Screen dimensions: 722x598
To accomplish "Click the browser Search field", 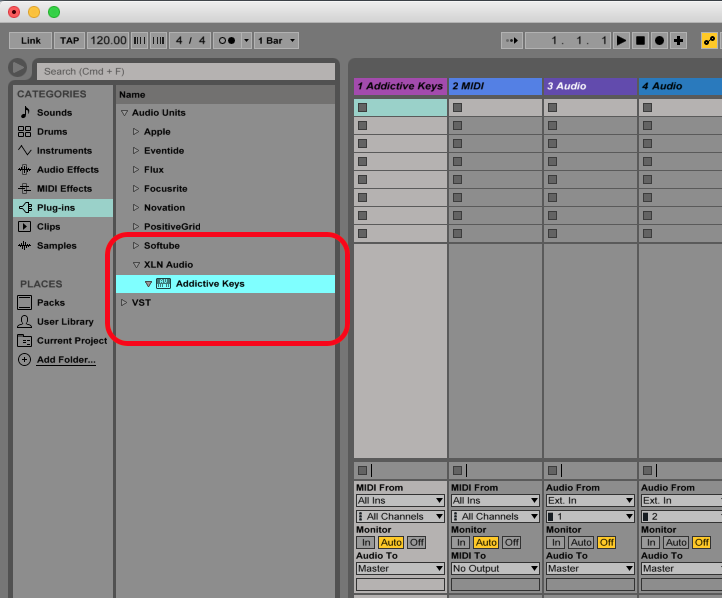I will click(186, 71).
